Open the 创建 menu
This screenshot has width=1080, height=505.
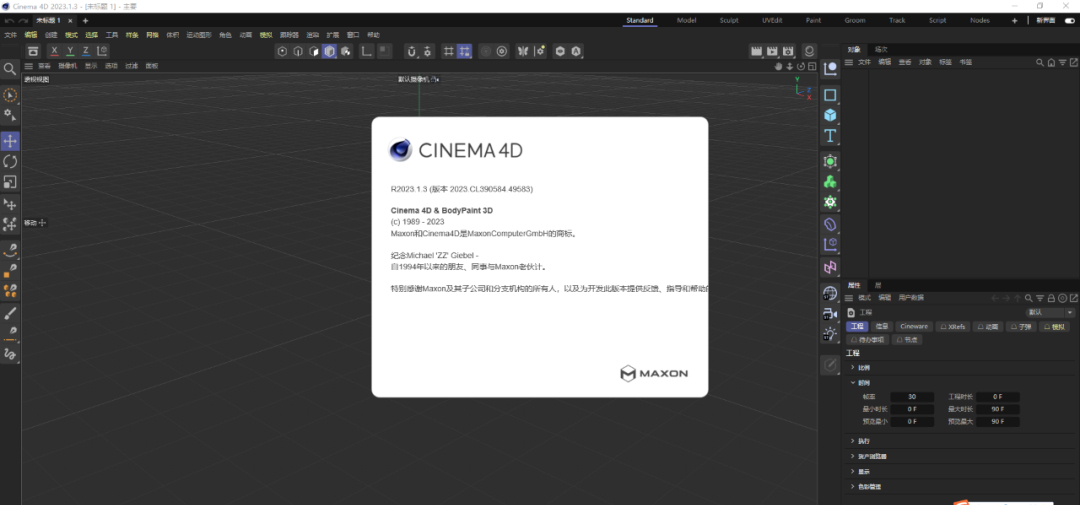[51, 34]
